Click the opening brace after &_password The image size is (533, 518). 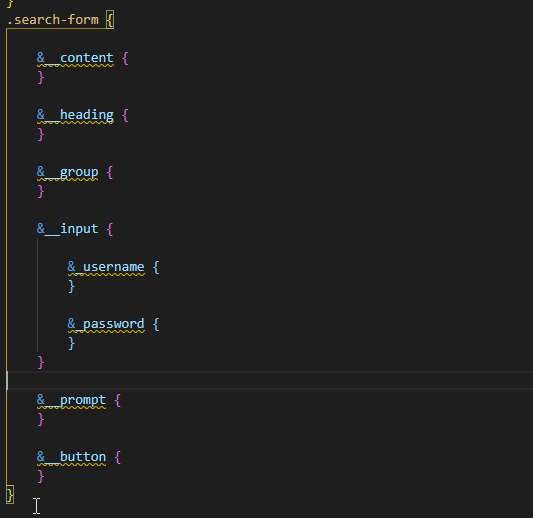tap(156, 324)
